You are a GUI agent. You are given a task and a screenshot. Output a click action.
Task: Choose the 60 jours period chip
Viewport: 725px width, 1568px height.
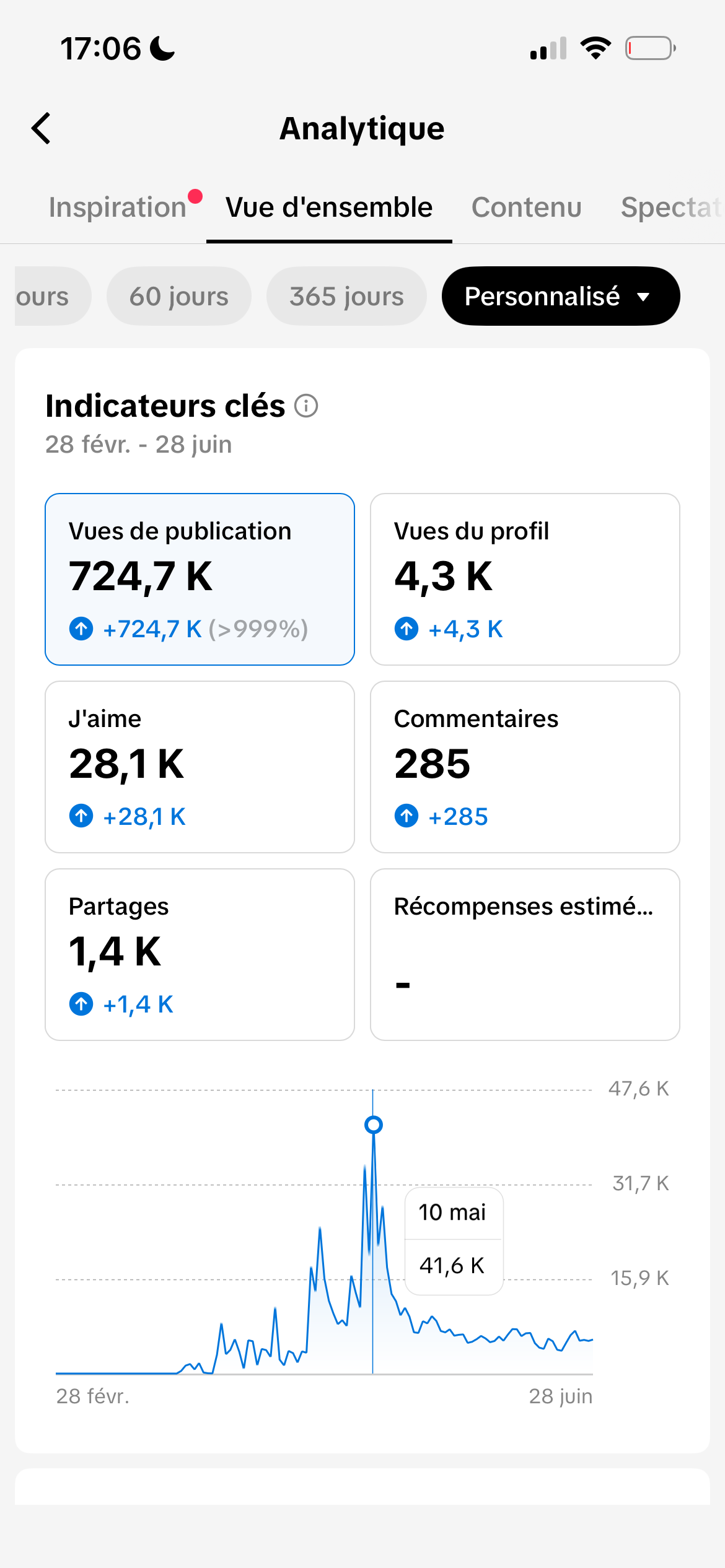pyautogui.click(x=179, y=296)
